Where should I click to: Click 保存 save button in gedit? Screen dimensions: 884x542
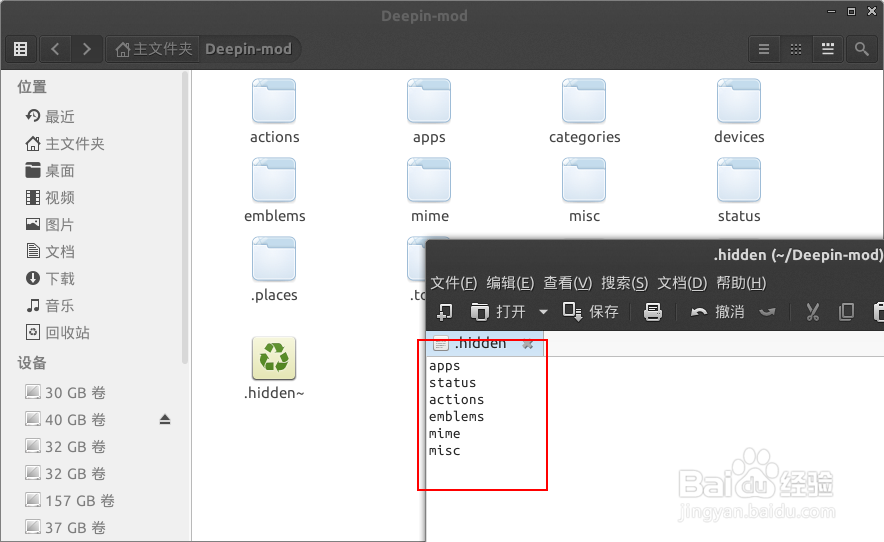pyautogui.click(x=590, y=311)
